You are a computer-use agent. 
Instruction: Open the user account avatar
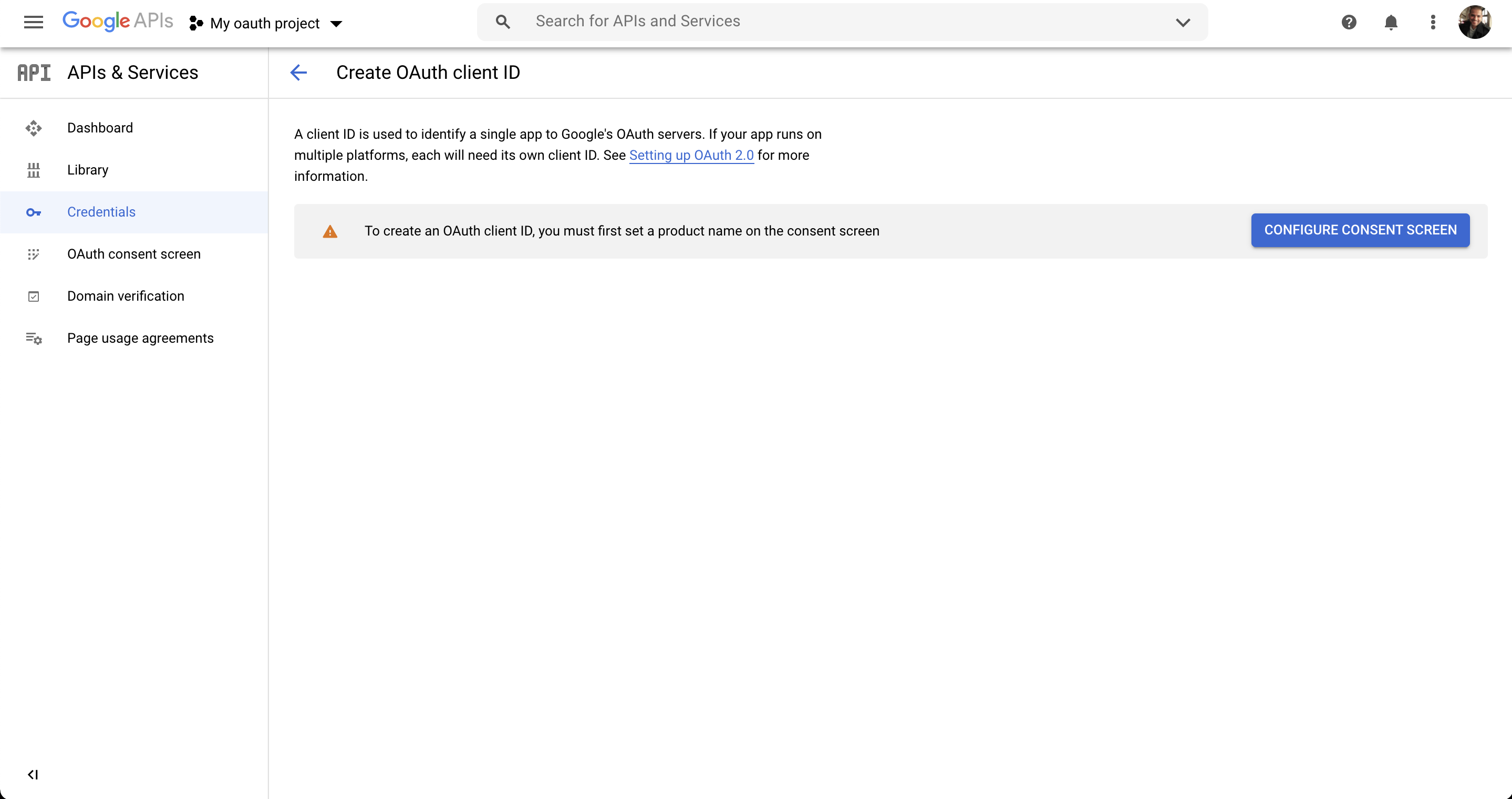[x=1474, y=22]
